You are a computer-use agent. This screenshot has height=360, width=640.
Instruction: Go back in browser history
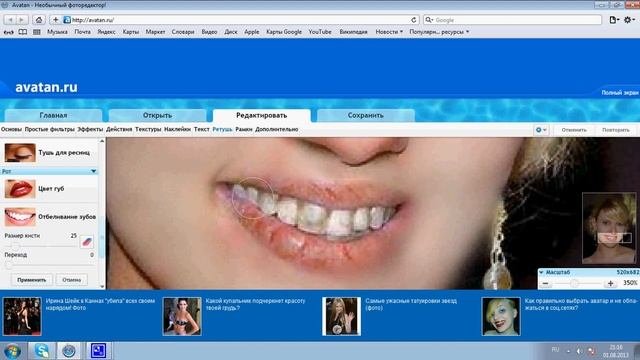click(x=11, y=20)
